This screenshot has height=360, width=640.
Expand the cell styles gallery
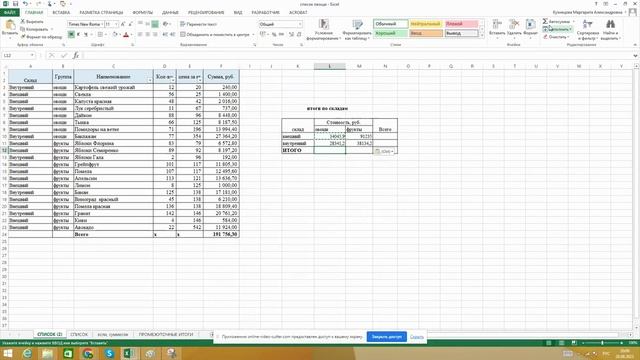tap(482, 36)
